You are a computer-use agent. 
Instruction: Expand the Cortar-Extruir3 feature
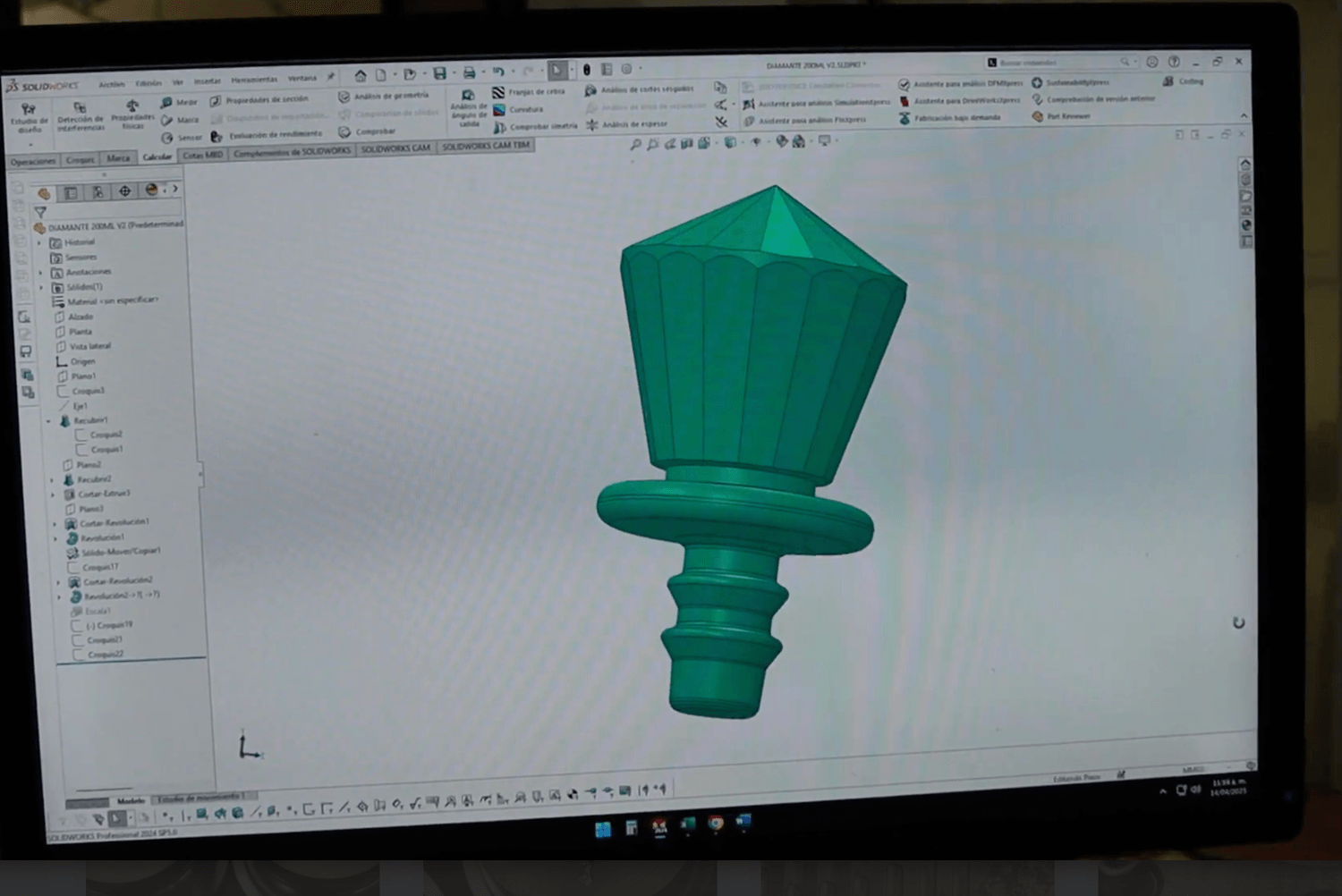53,494
